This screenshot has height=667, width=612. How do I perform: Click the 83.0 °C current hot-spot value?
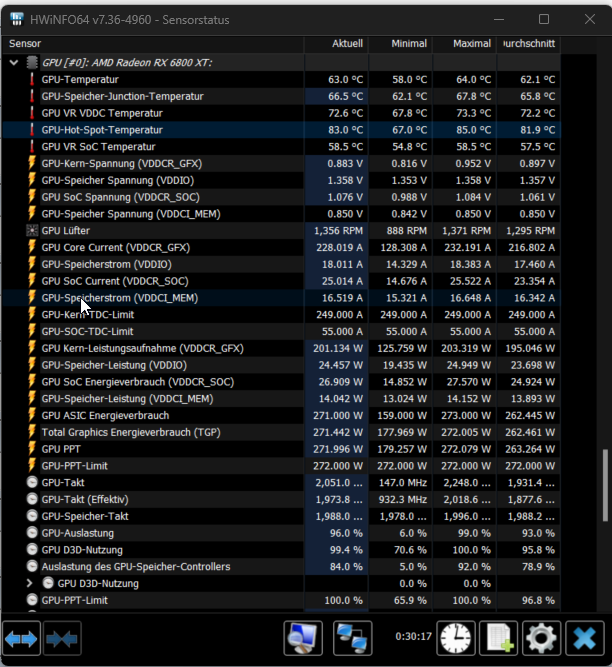[x=345, y=130]
